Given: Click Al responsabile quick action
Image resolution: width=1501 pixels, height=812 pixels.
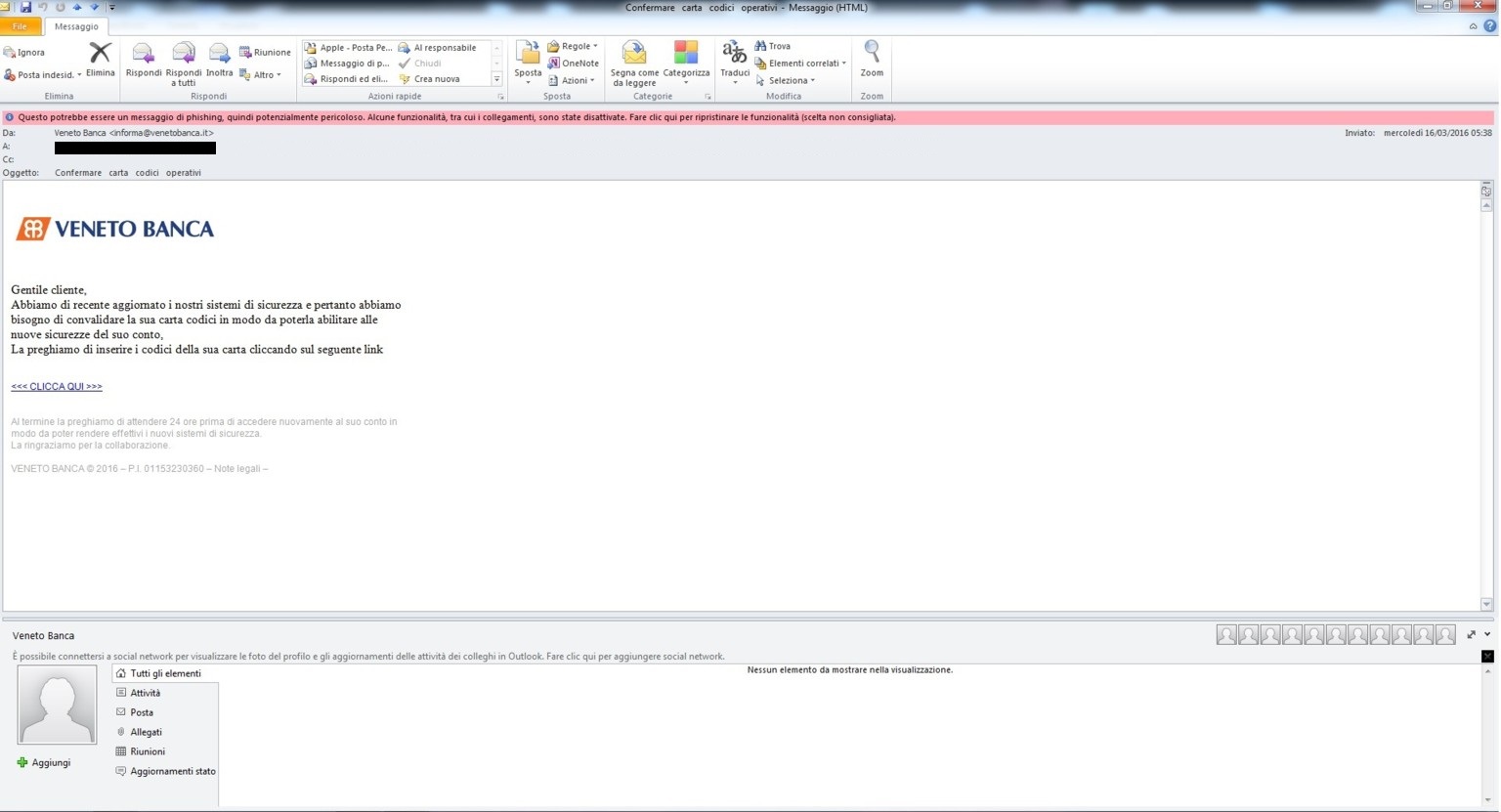Looking at the screenshot, I should pos(438,48).
